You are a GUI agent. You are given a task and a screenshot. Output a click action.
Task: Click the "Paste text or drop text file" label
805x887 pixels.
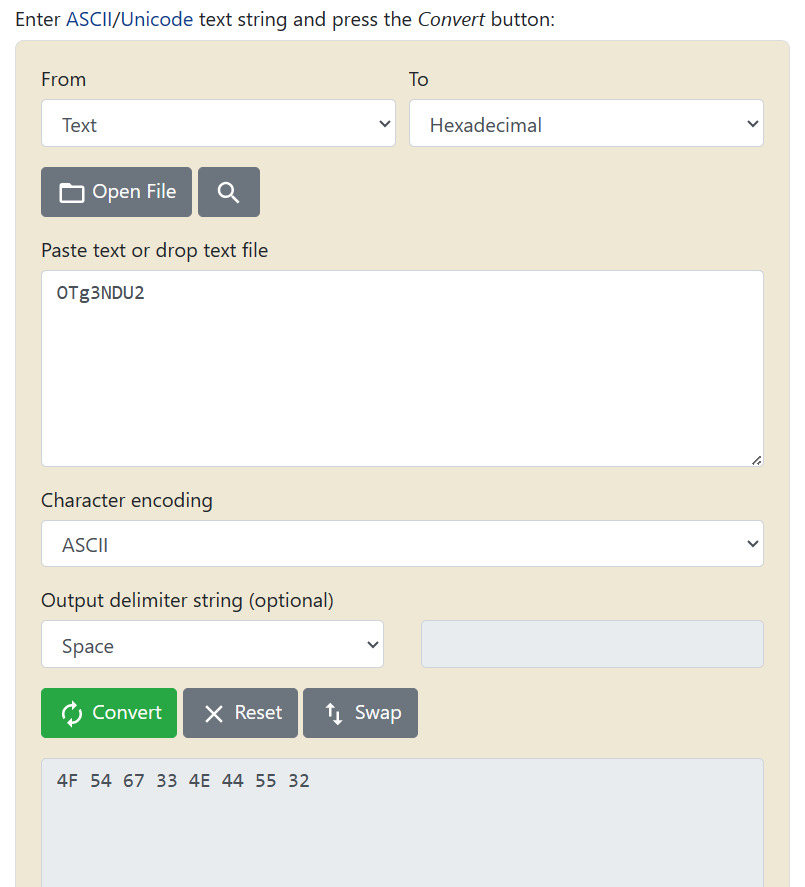pyautogui.click(x=154, y=250)
